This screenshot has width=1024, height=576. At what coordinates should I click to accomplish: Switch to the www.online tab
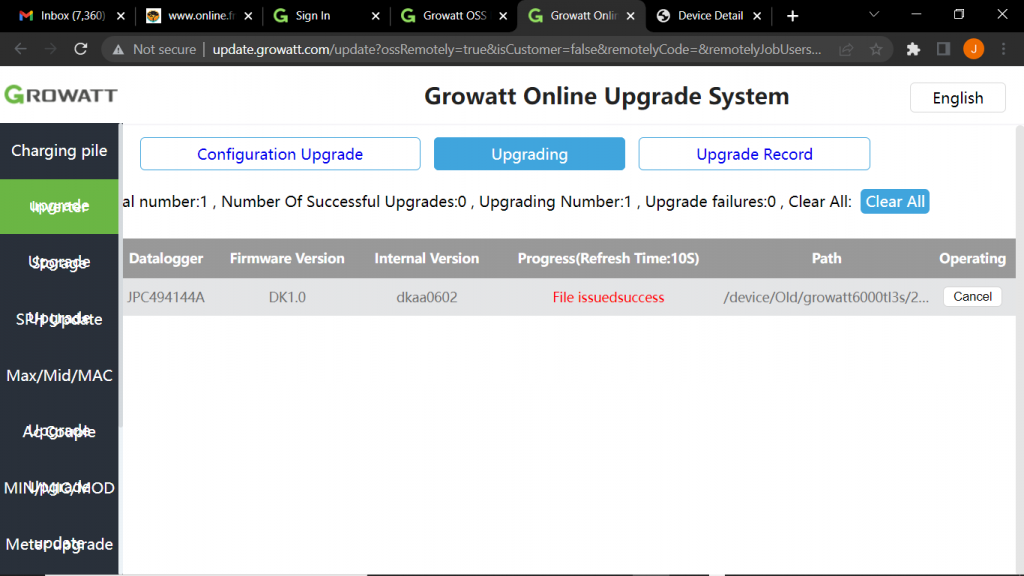(191, 16)
